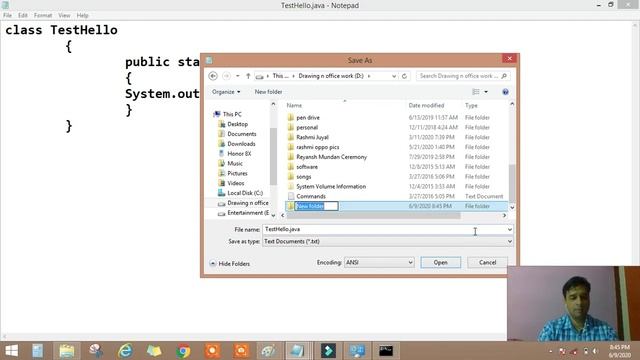Viewport: 640px width, 360px height.
Task: Open Notepad Edit menu
Action: coord(23,16)
